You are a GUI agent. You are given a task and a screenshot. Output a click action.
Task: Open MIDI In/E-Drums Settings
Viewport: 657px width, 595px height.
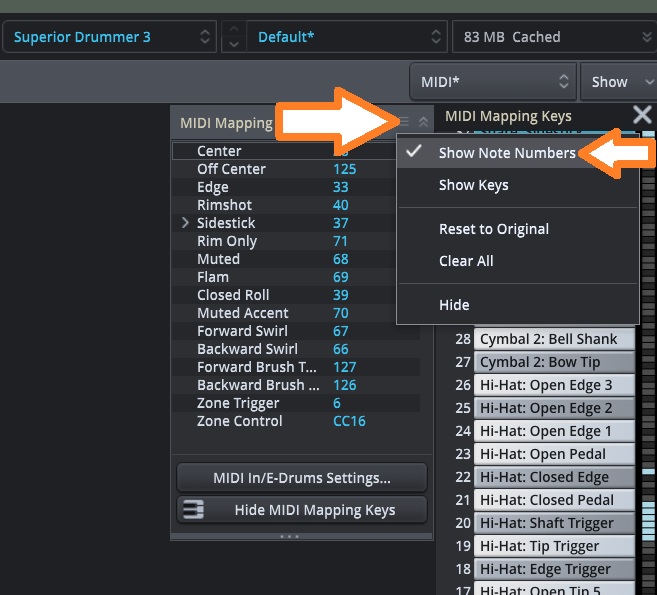302,478
